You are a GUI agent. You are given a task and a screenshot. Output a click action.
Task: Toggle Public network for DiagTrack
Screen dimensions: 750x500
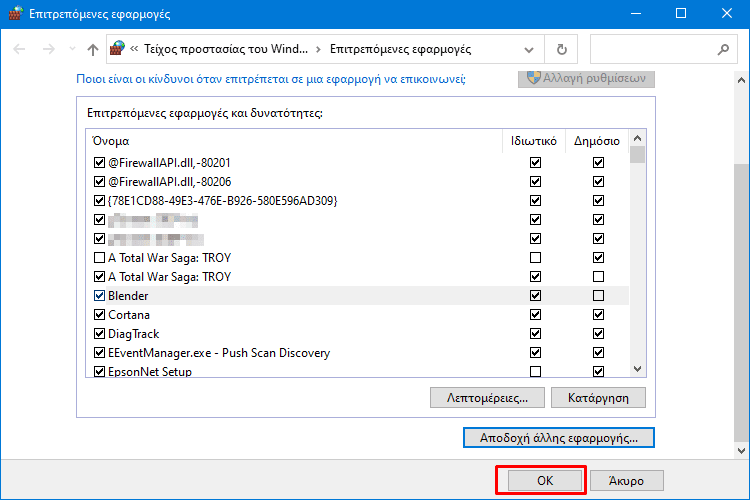click(598, 333)
